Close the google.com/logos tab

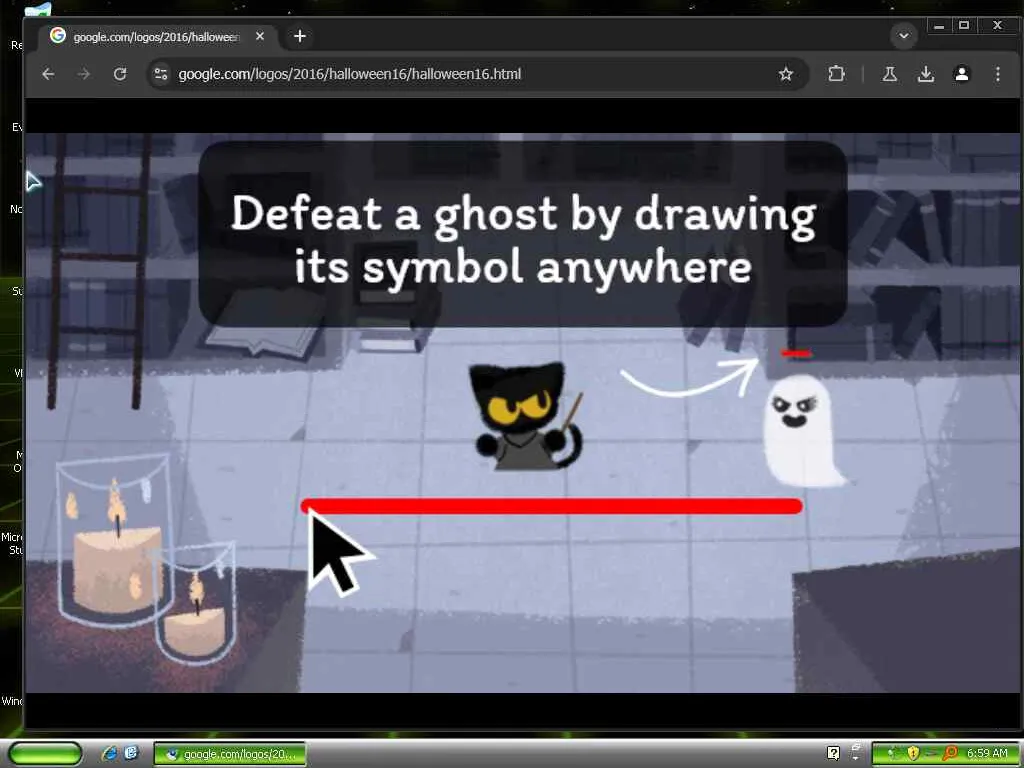(x=260, y=37)
